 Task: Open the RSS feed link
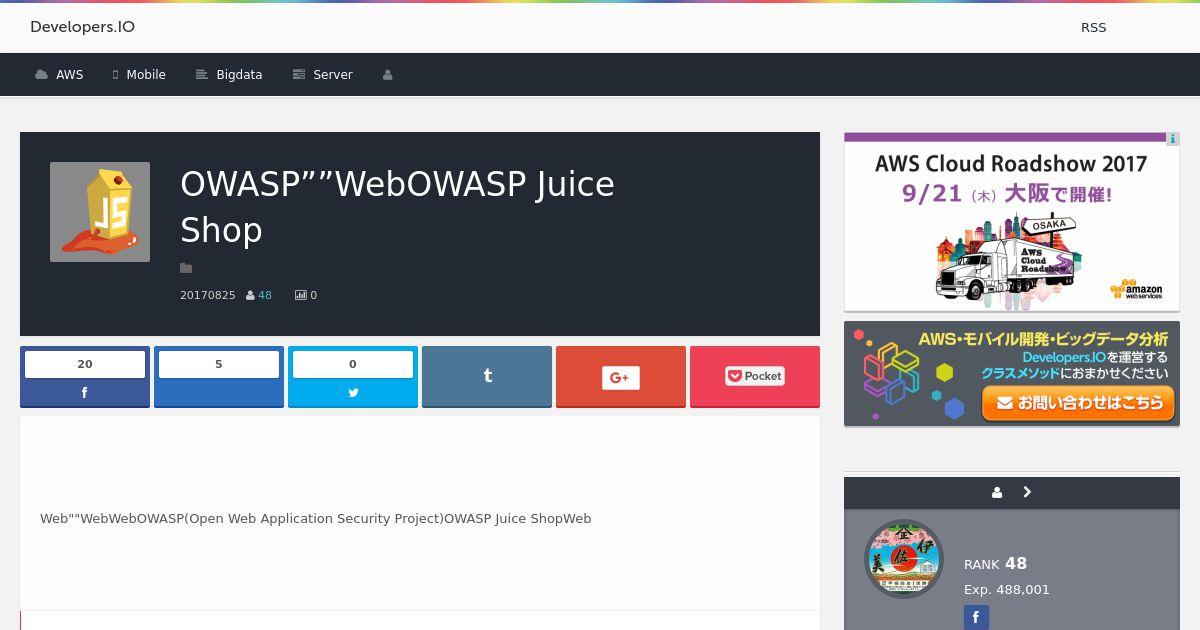[x=1093, y=28]
